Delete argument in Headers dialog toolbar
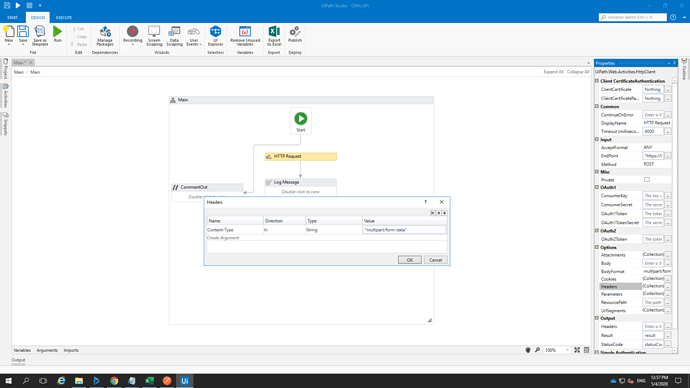 click(x=432, y=213)
